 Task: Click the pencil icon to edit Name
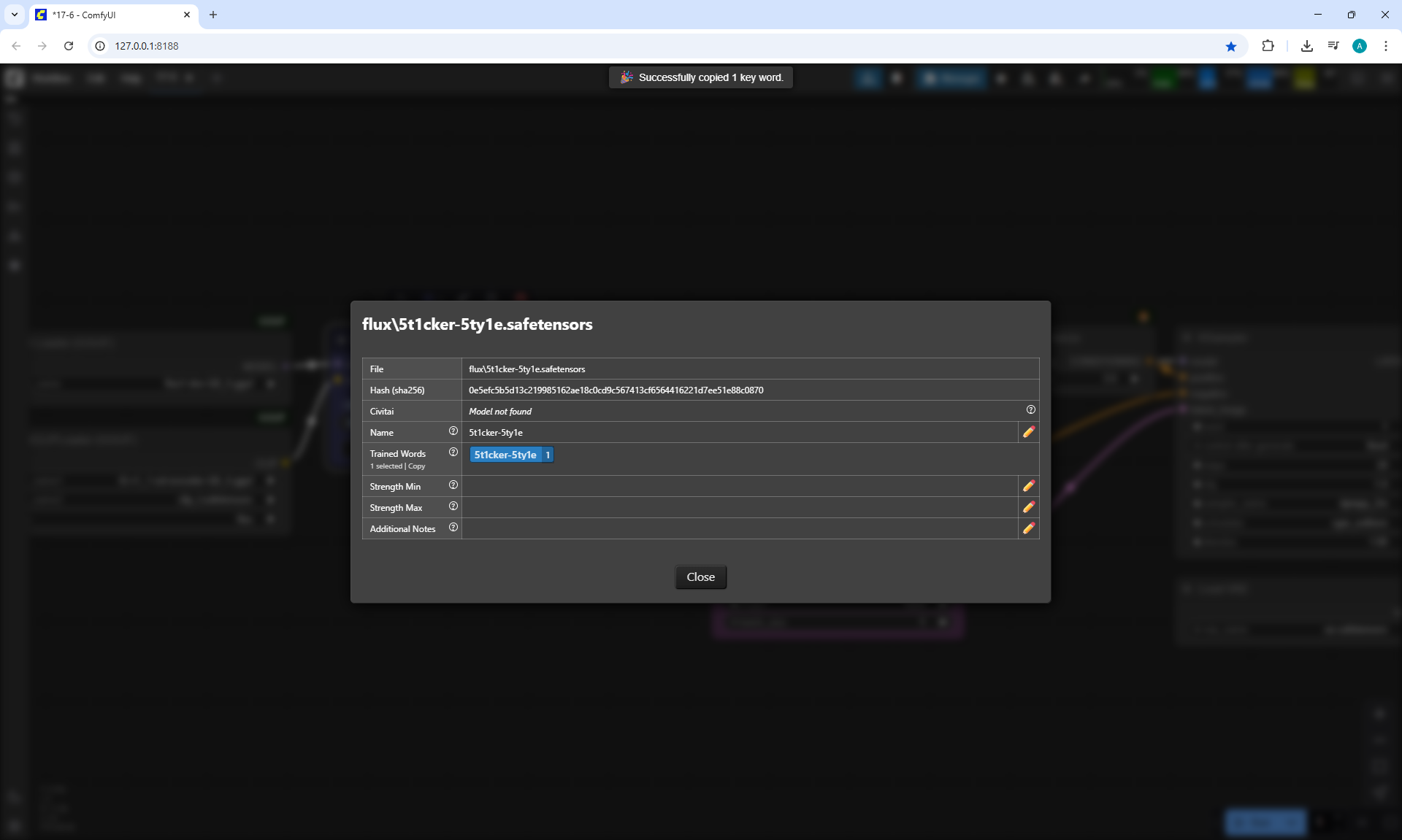click(1028, 432)
